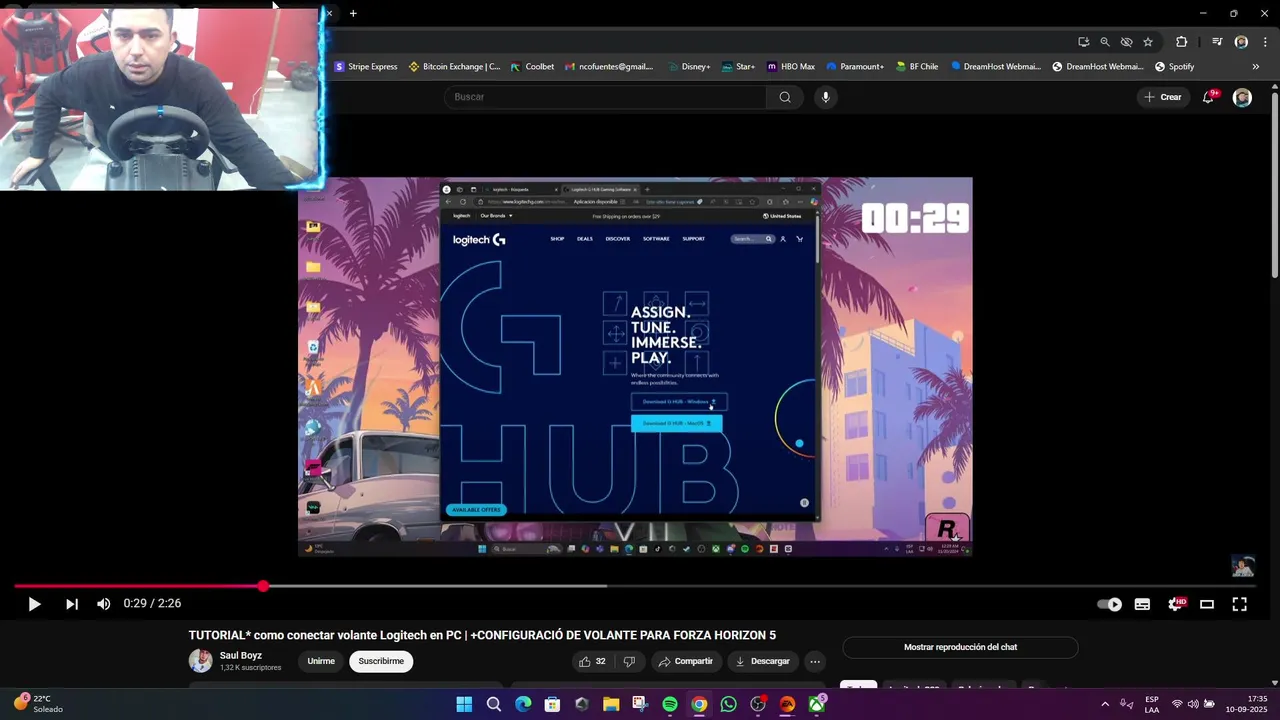Open the Chrome extensions puzzle icon
This screenshot has width=1280, height=720.
click(x=1182, y=42)
